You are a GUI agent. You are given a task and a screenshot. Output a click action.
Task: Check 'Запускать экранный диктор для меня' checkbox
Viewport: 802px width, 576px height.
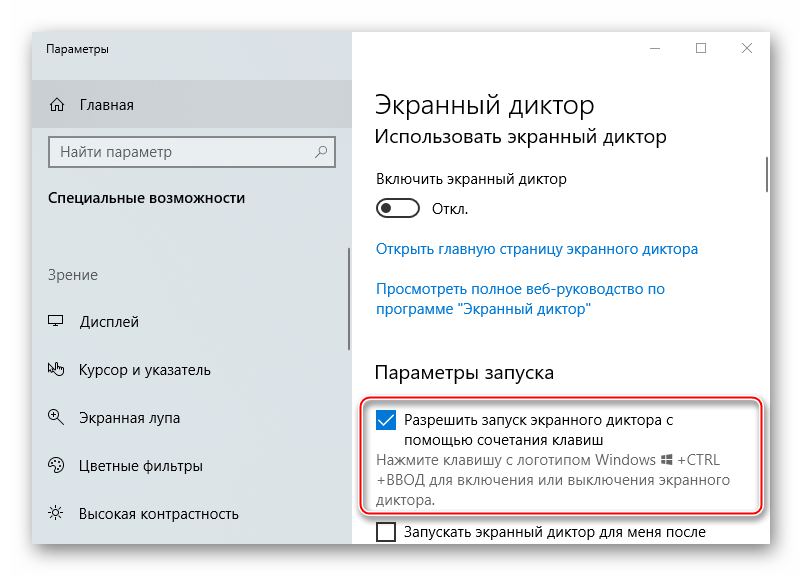pos(386,533)
